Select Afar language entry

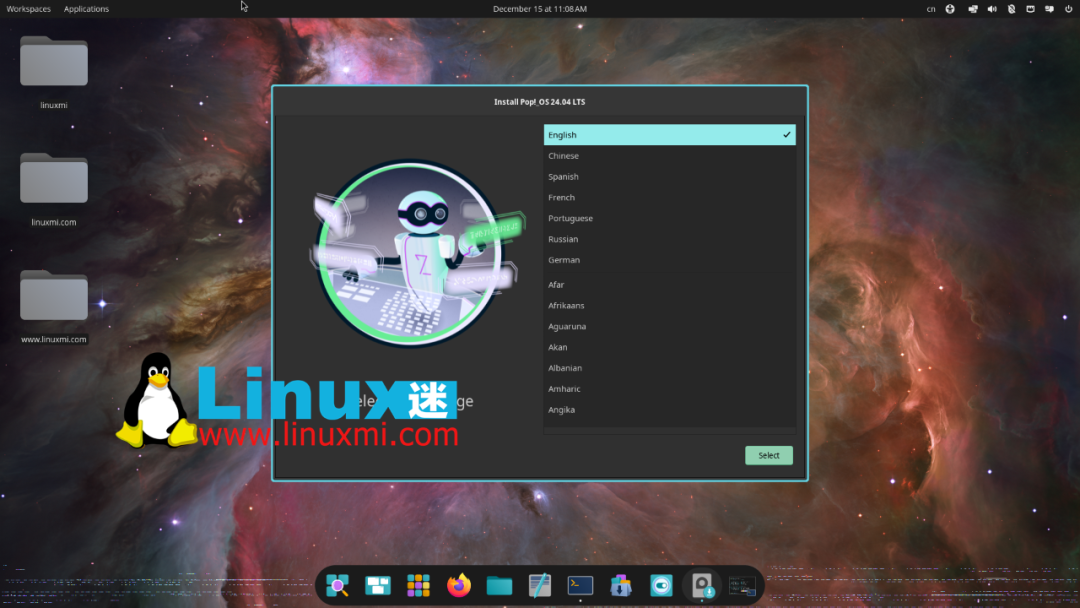point(669,284)
